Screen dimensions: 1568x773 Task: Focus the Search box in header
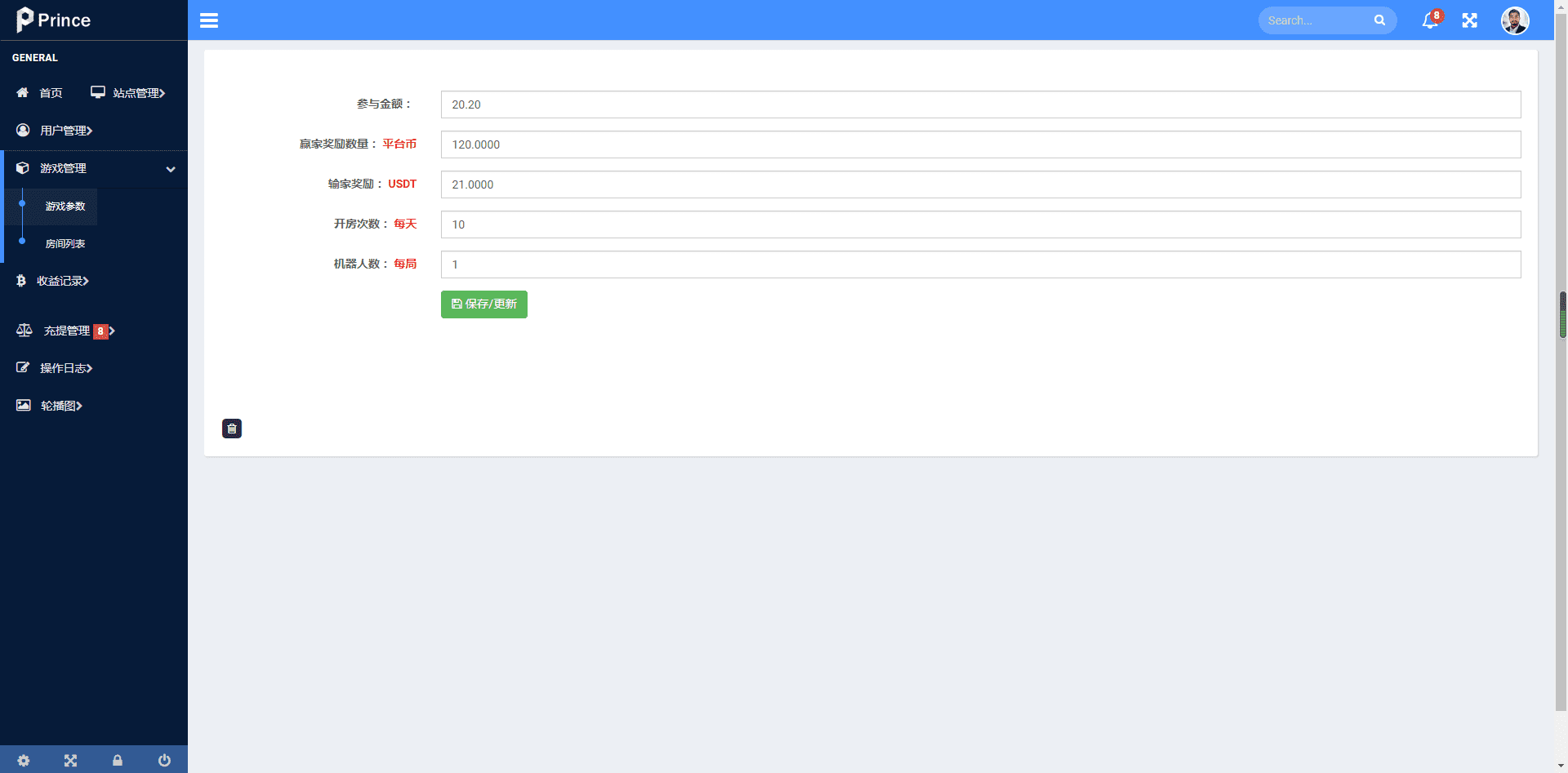tap(1315, 20)
